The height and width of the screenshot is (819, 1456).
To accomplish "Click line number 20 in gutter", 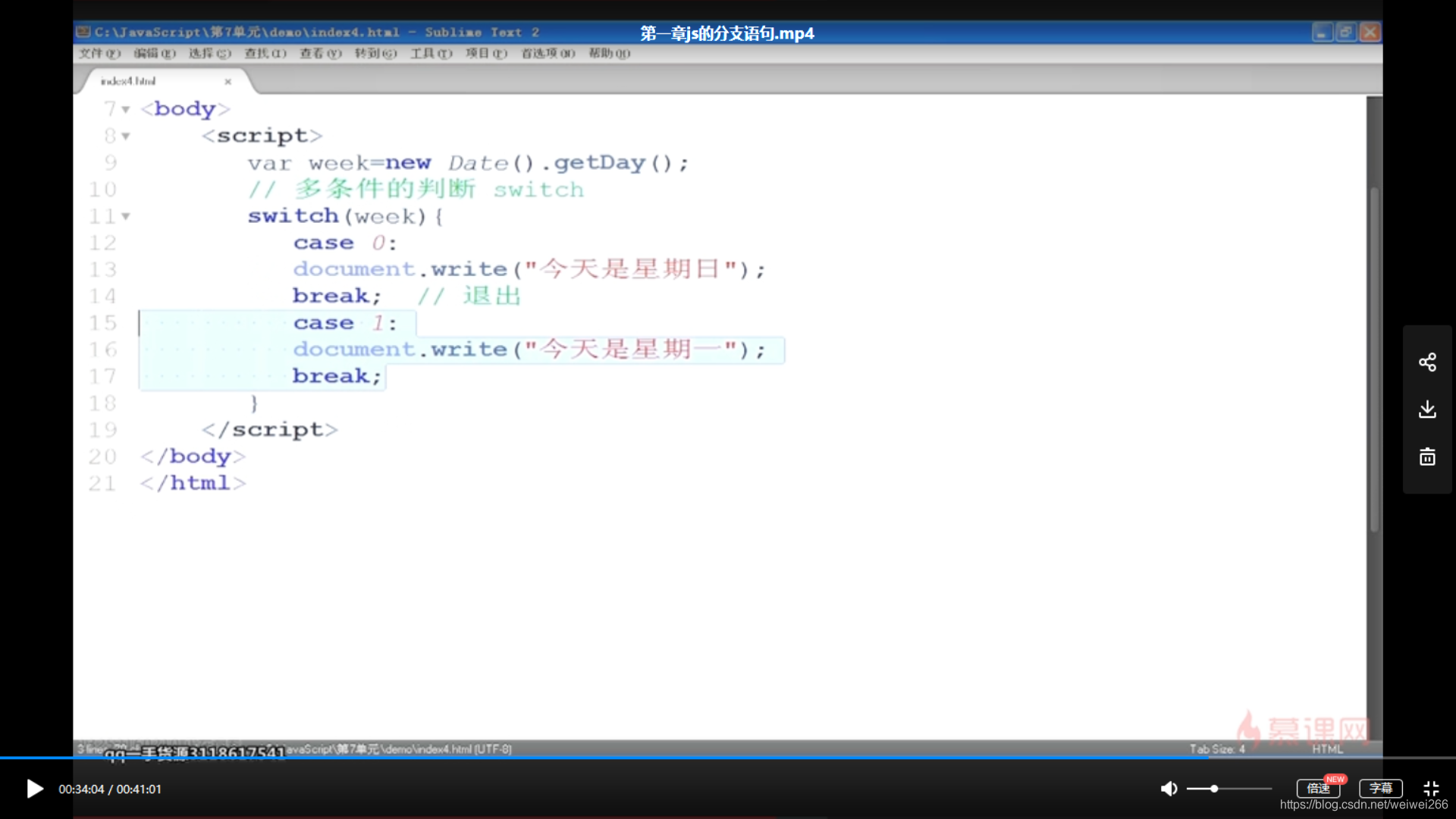I will (102, 457).
